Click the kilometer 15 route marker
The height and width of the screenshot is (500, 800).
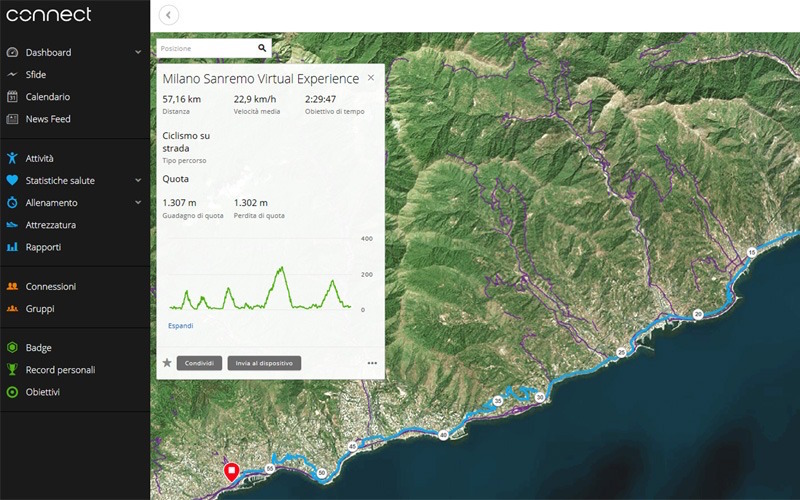752,253
